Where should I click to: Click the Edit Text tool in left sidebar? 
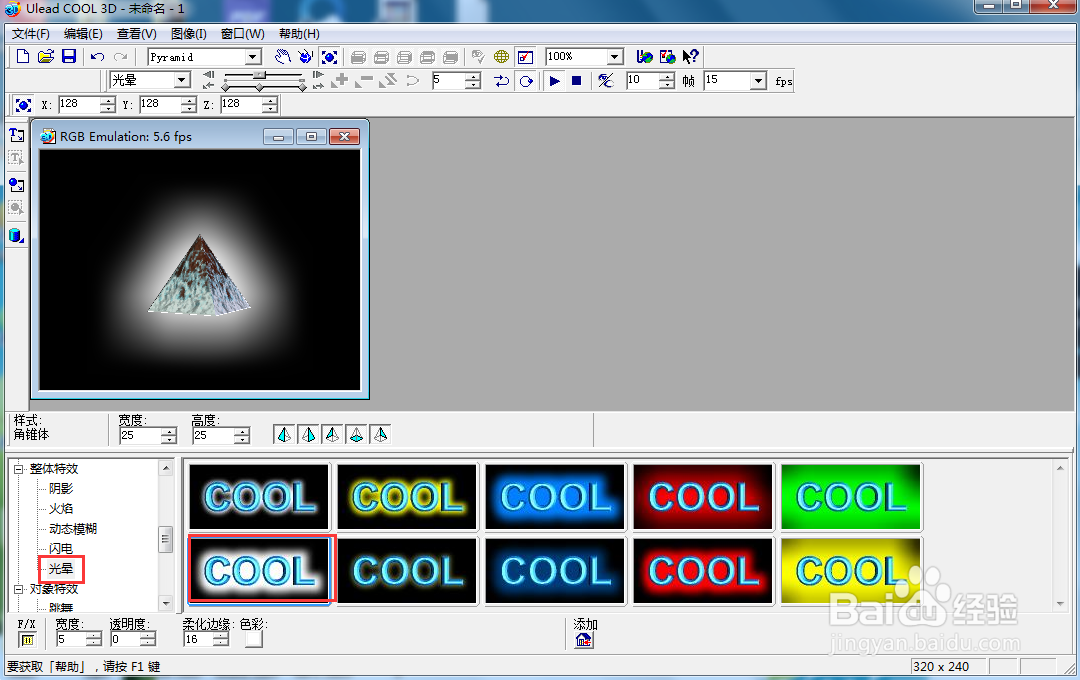coord(17,158)
